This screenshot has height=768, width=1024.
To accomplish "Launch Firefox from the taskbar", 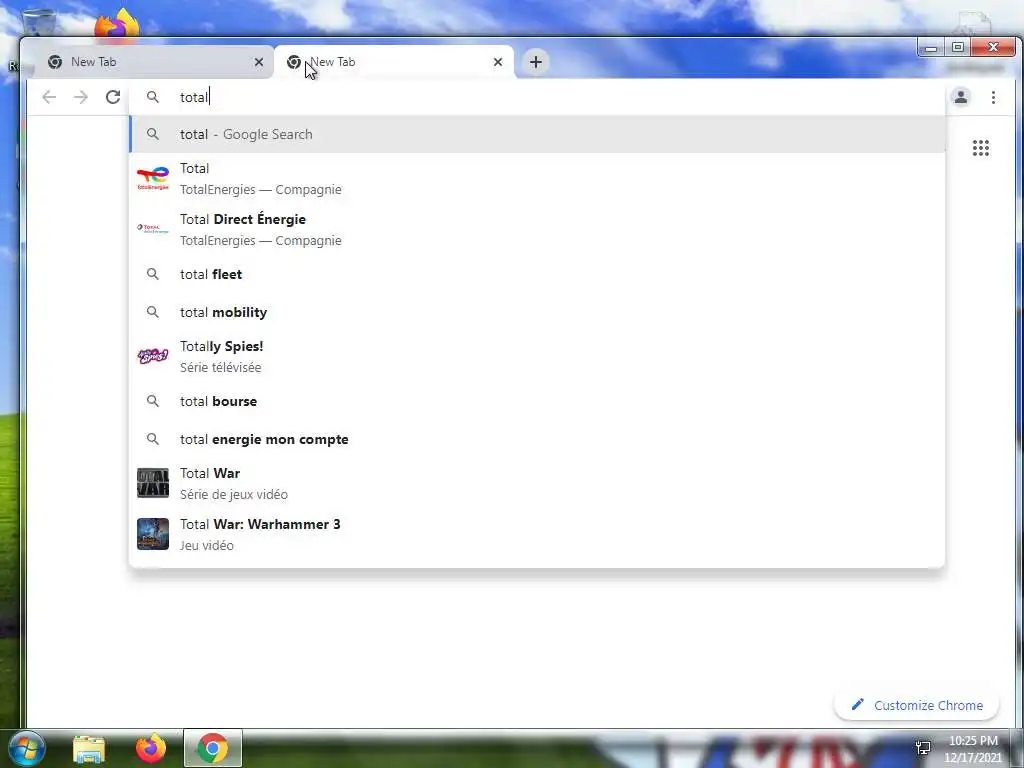I will (x=151, y=748).
